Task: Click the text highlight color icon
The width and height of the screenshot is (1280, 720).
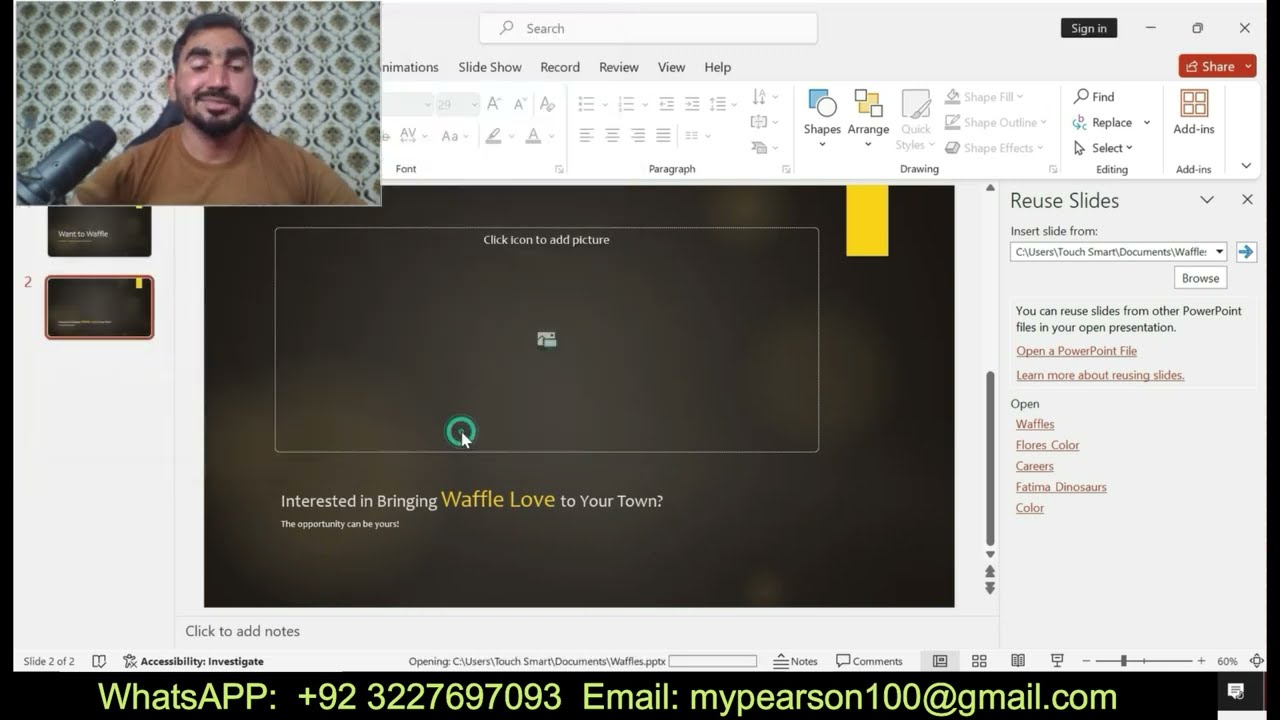Action: 493,135
